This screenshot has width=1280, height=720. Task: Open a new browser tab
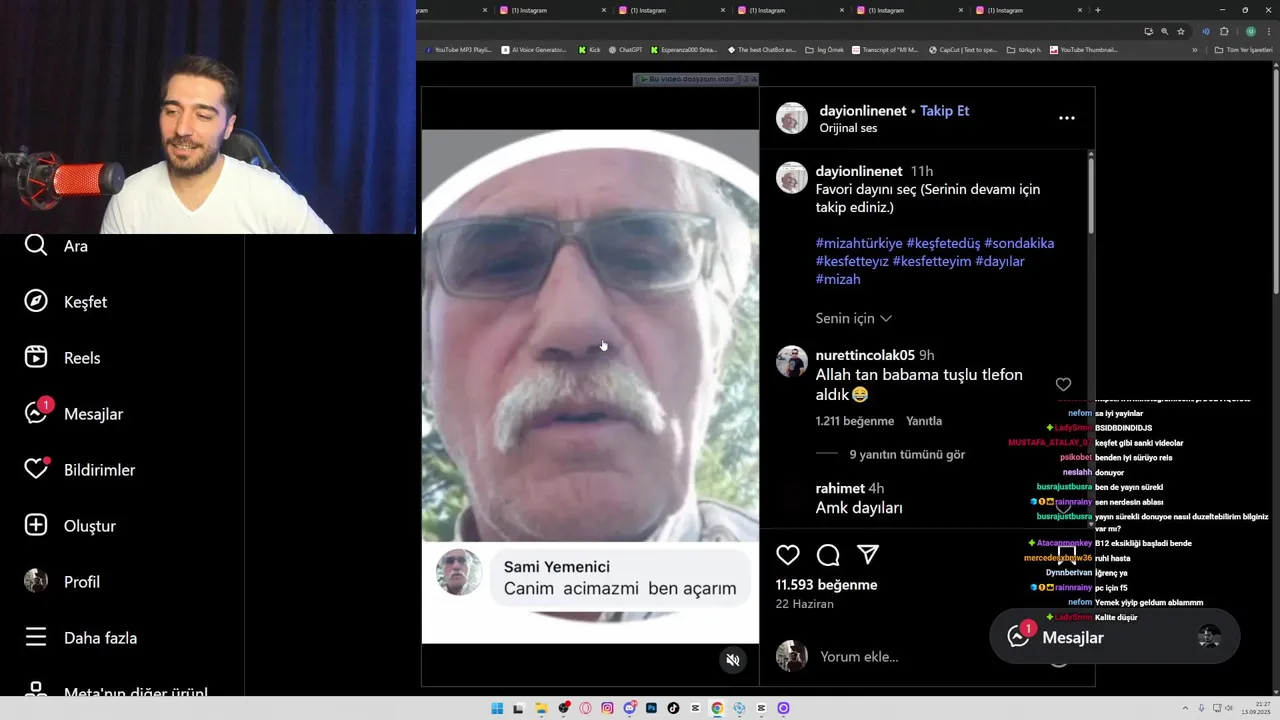[1098, 10]
